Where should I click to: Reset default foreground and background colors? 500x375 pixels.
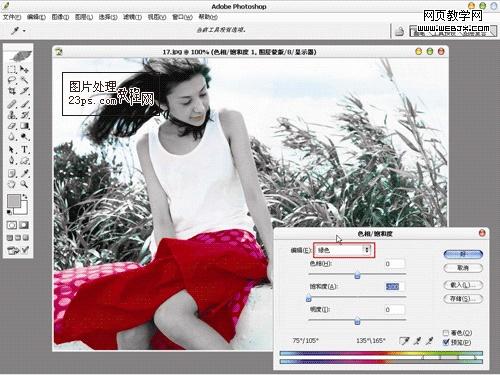[10, 212]
